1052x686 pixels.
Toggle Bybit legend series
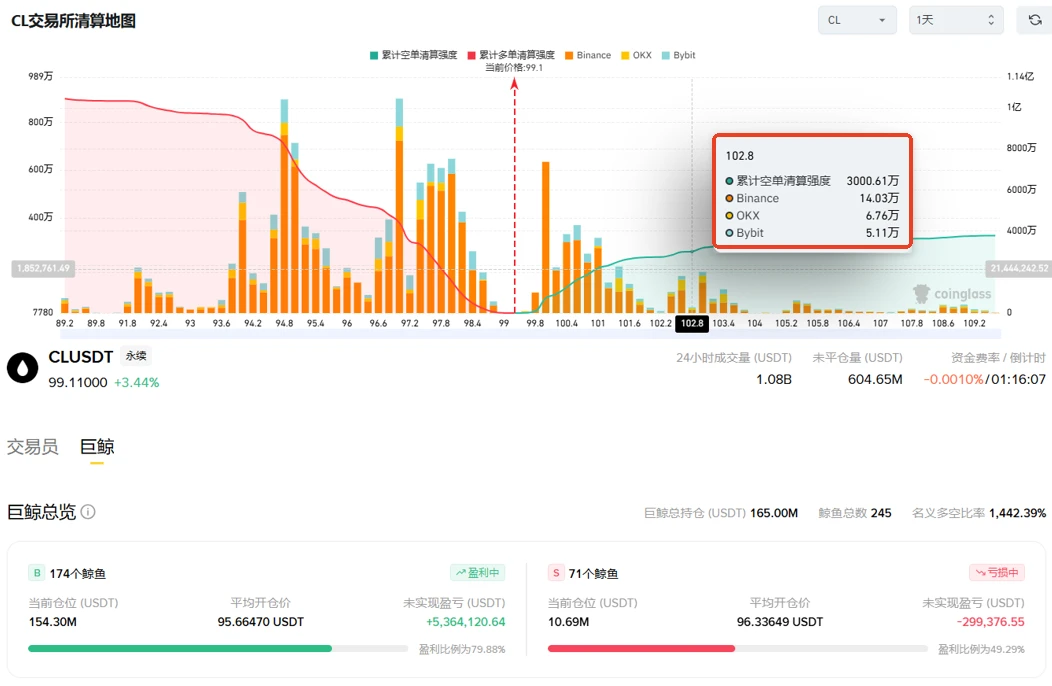pos(678,55)
